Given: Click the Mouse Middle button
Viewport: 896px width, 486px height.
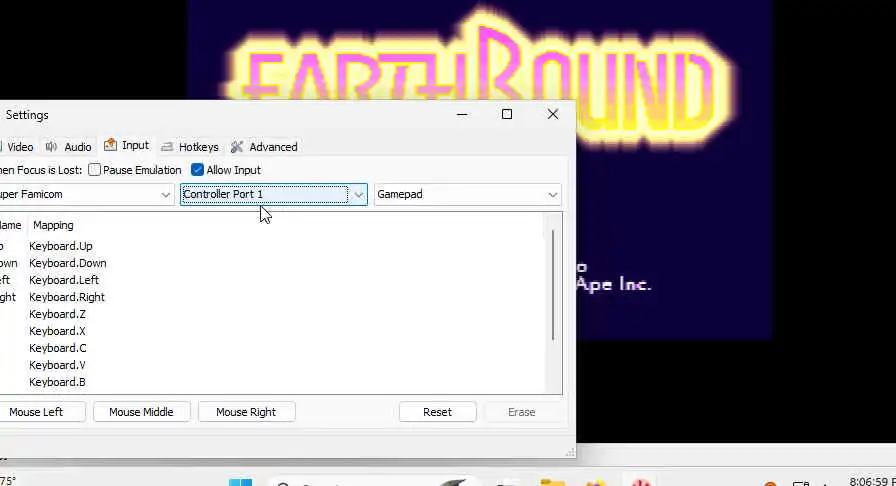Looking at the screenshot, I should pyautogui.click(x=141, y=412).
